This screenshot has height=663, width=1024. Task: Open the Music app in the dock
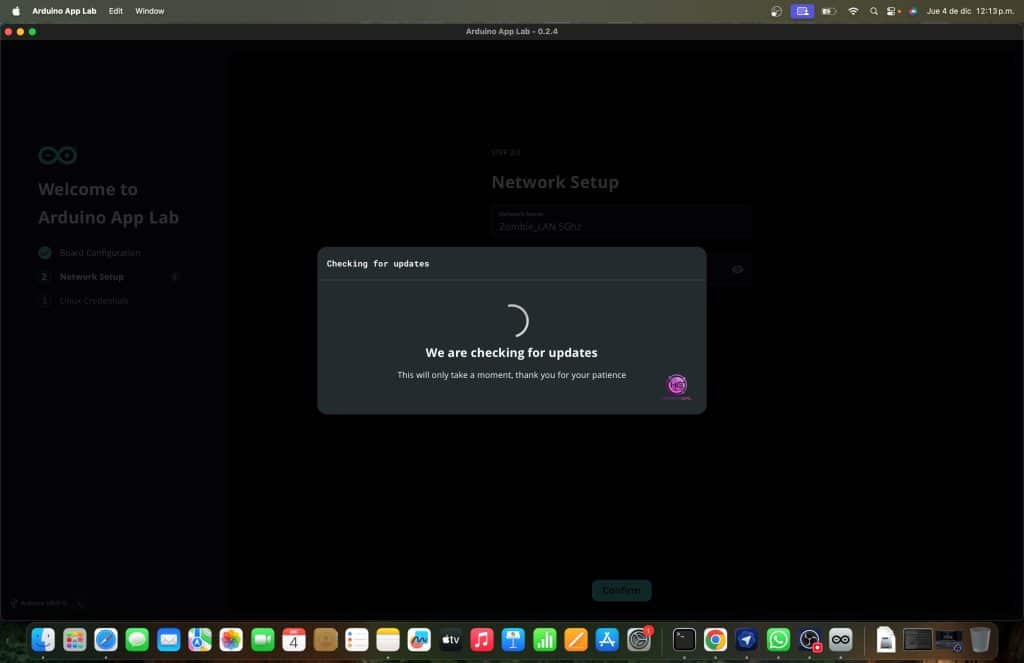(x=482, y=639)
